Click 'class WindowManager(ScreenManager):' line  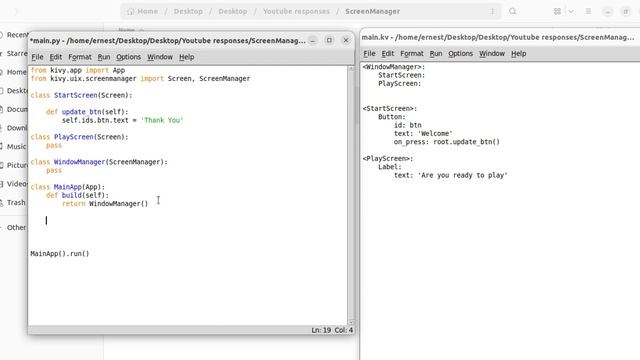point(99,162)
